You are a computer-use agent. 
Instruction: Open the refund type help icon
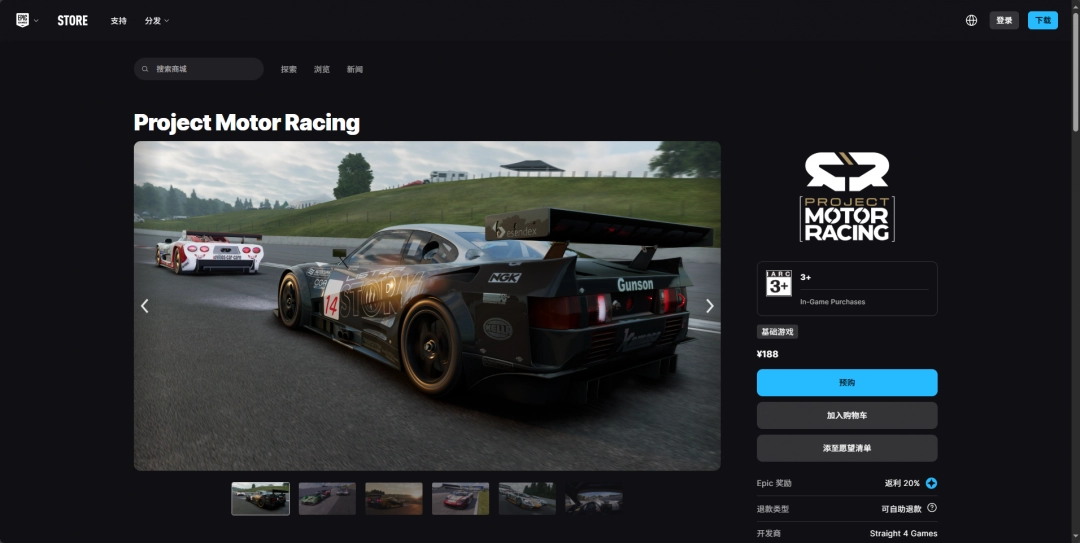931,508
